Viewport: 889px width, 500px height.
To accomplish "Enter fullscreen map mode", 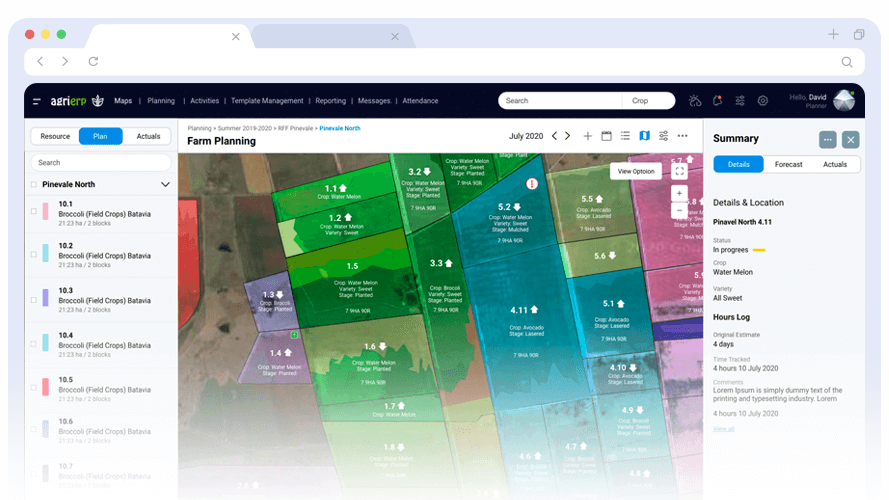I will 679,171.
